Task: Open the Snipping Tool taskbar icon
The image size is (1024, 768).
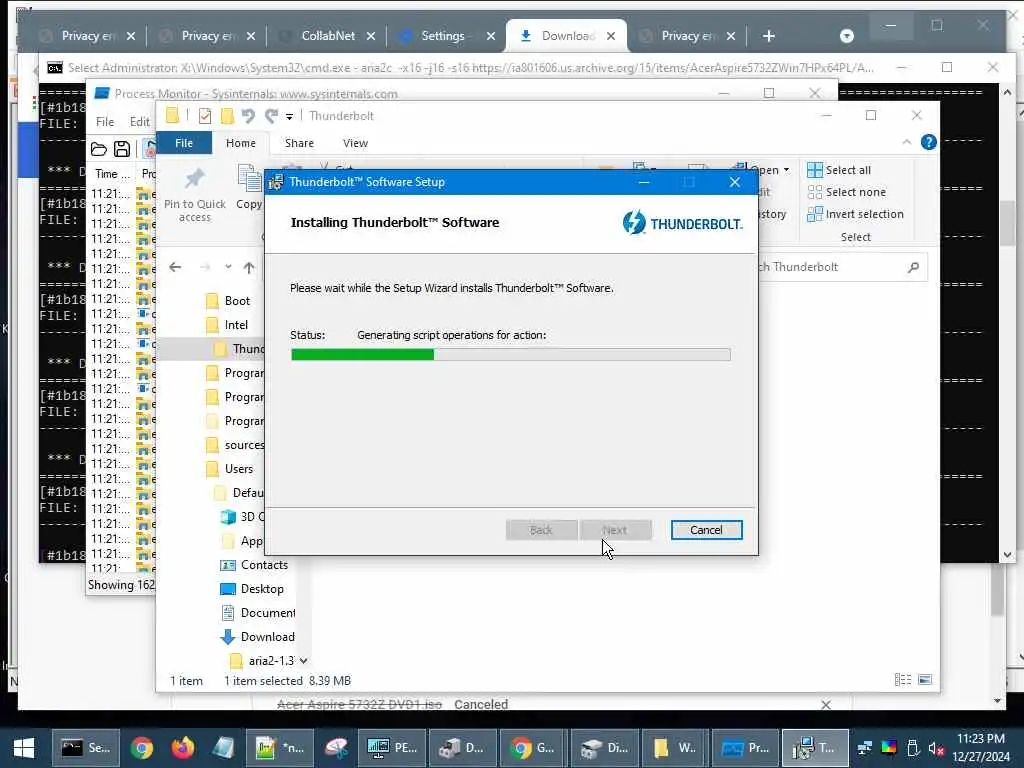Action: coord(336,747)
